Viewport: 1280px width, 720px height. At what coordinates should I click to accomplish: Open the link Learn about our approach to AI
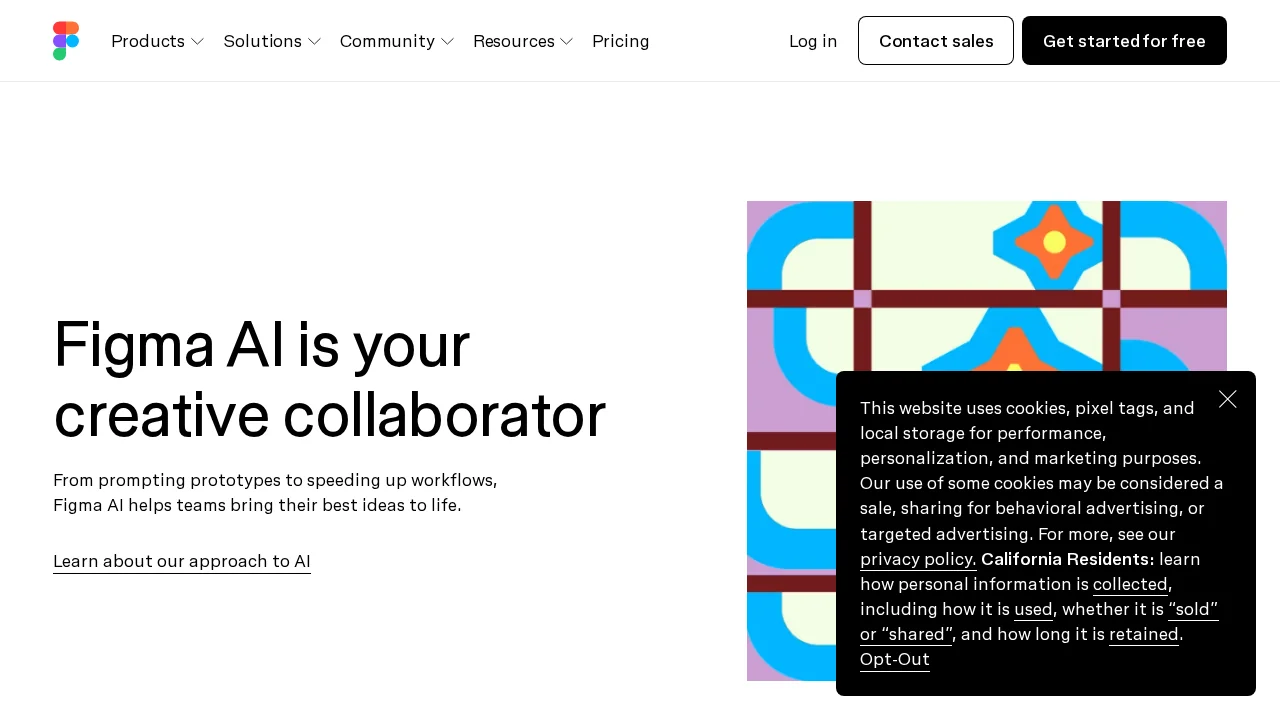click(182, 561)
